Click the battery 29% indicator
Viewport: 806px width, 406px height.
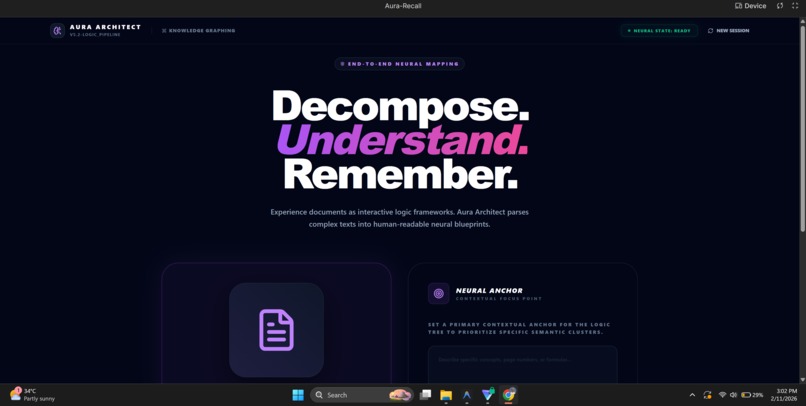752,395
